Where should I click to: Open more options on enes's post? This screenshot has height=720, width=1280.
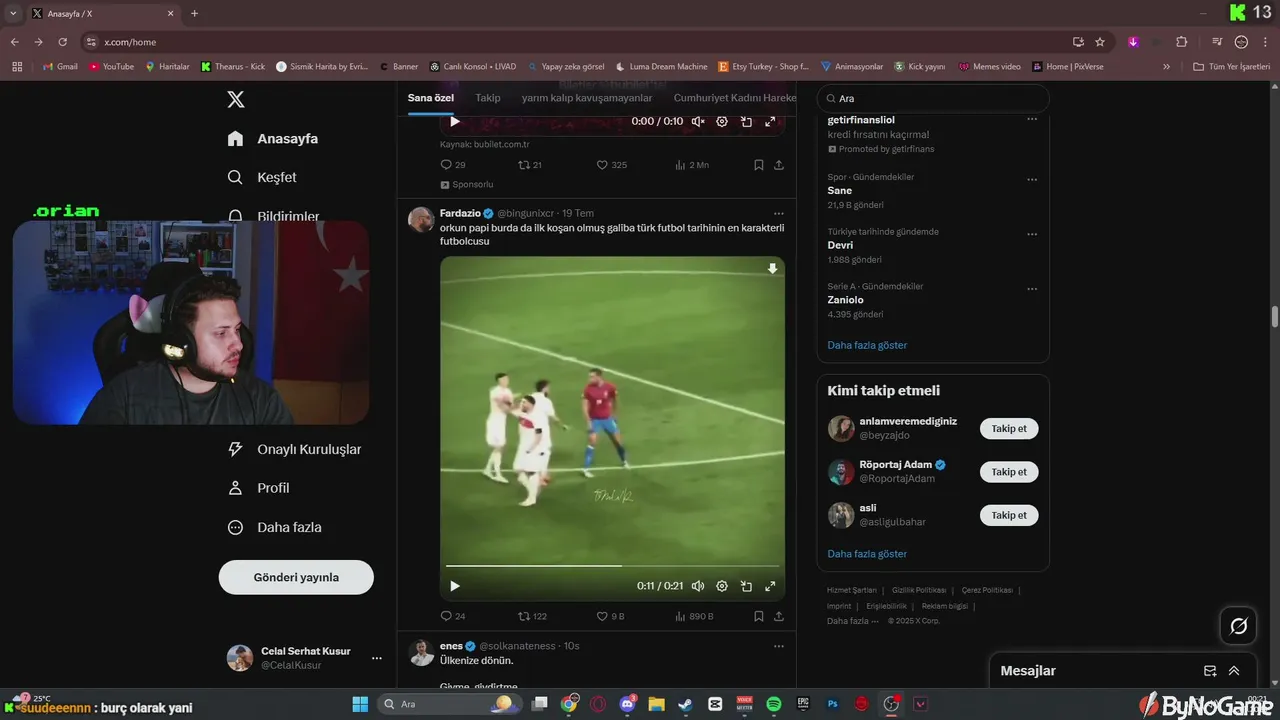pyautogui.click(x=779, y=646)
